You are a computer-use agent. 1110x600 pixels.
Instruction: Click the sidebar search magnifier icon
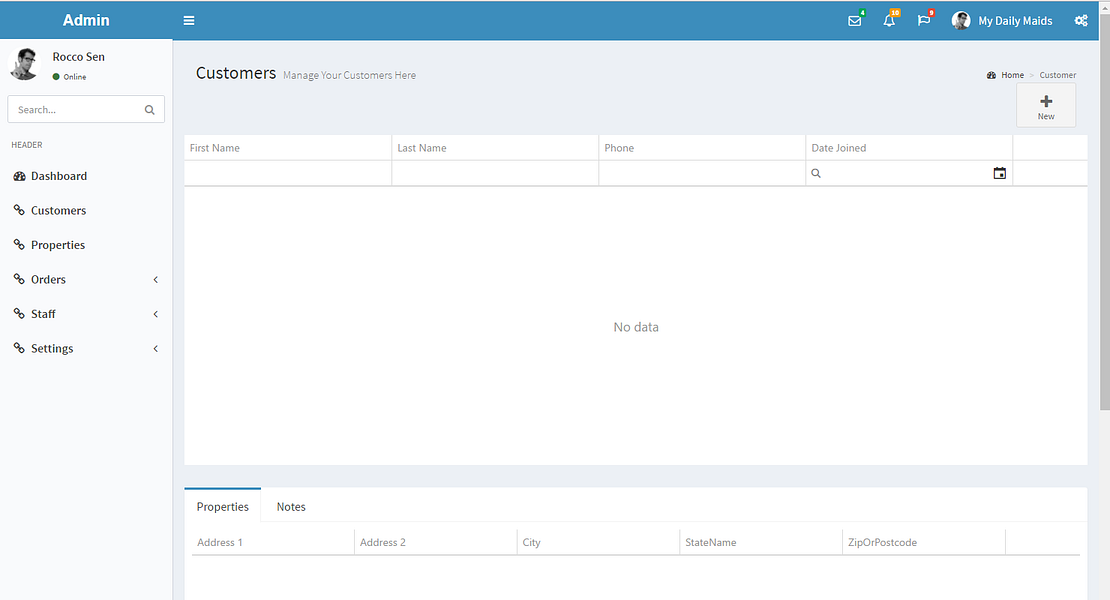pos(149,110)
